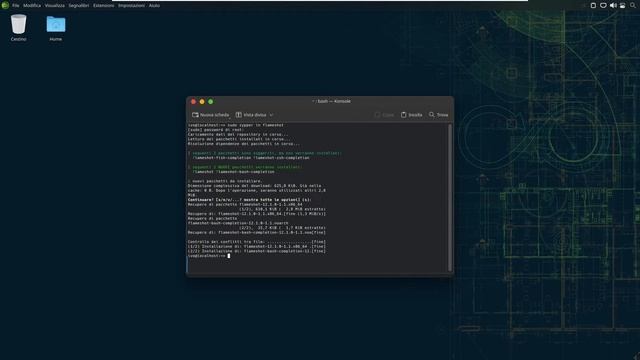Select the Cestino trash icon on desktop
The image size is (640, 360).
18,27
